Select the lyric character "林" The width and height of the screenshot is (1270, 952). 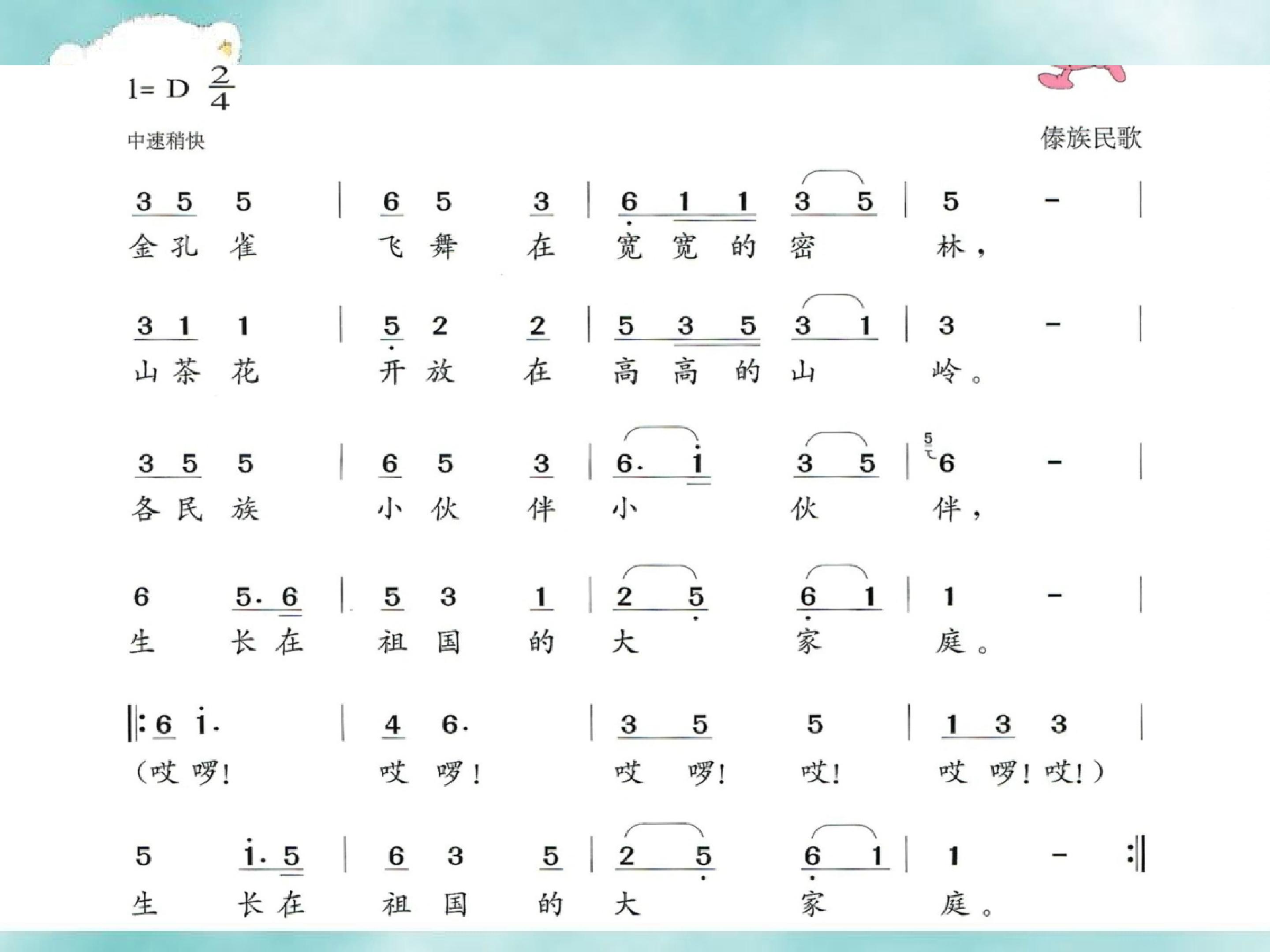[x=951, y=247]
